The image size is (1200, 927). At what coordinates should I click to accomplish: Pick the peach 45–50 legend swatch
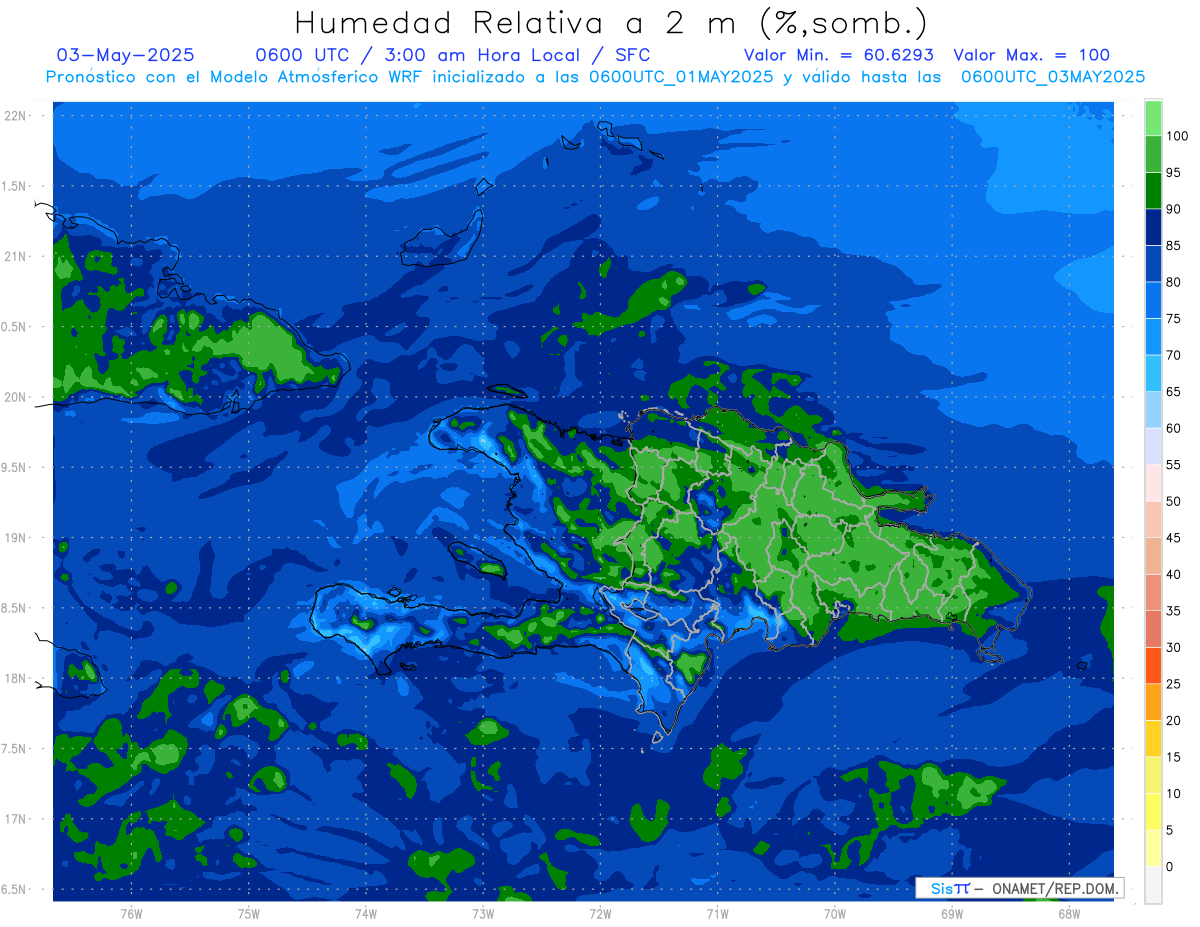[1153, 519]
